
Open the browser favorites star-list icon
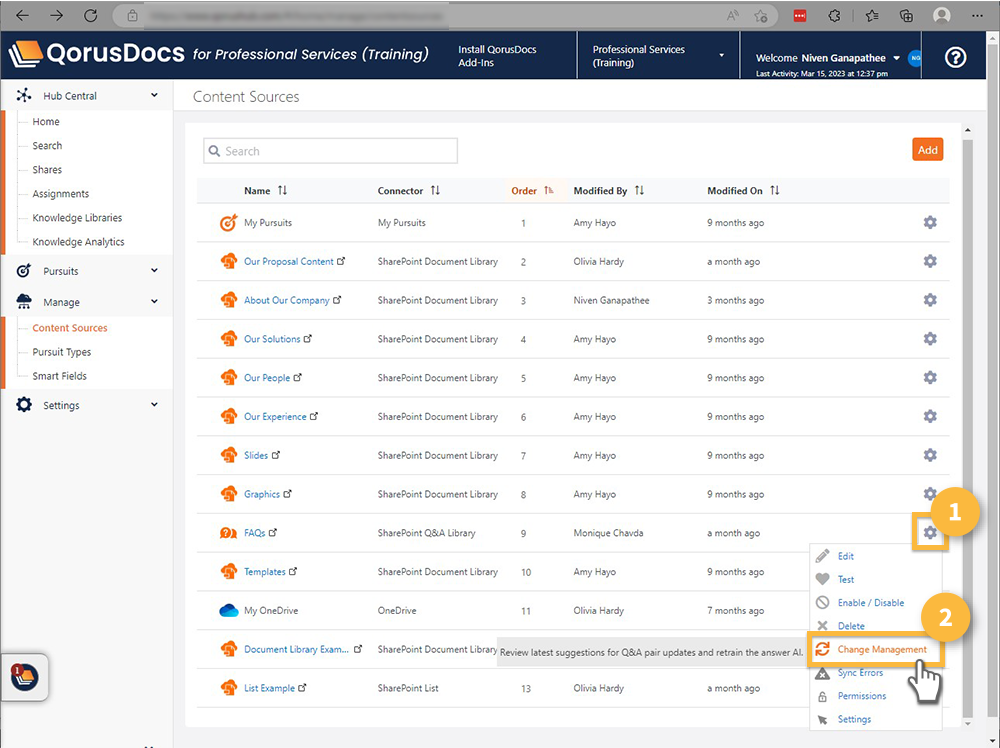point(871,16)
